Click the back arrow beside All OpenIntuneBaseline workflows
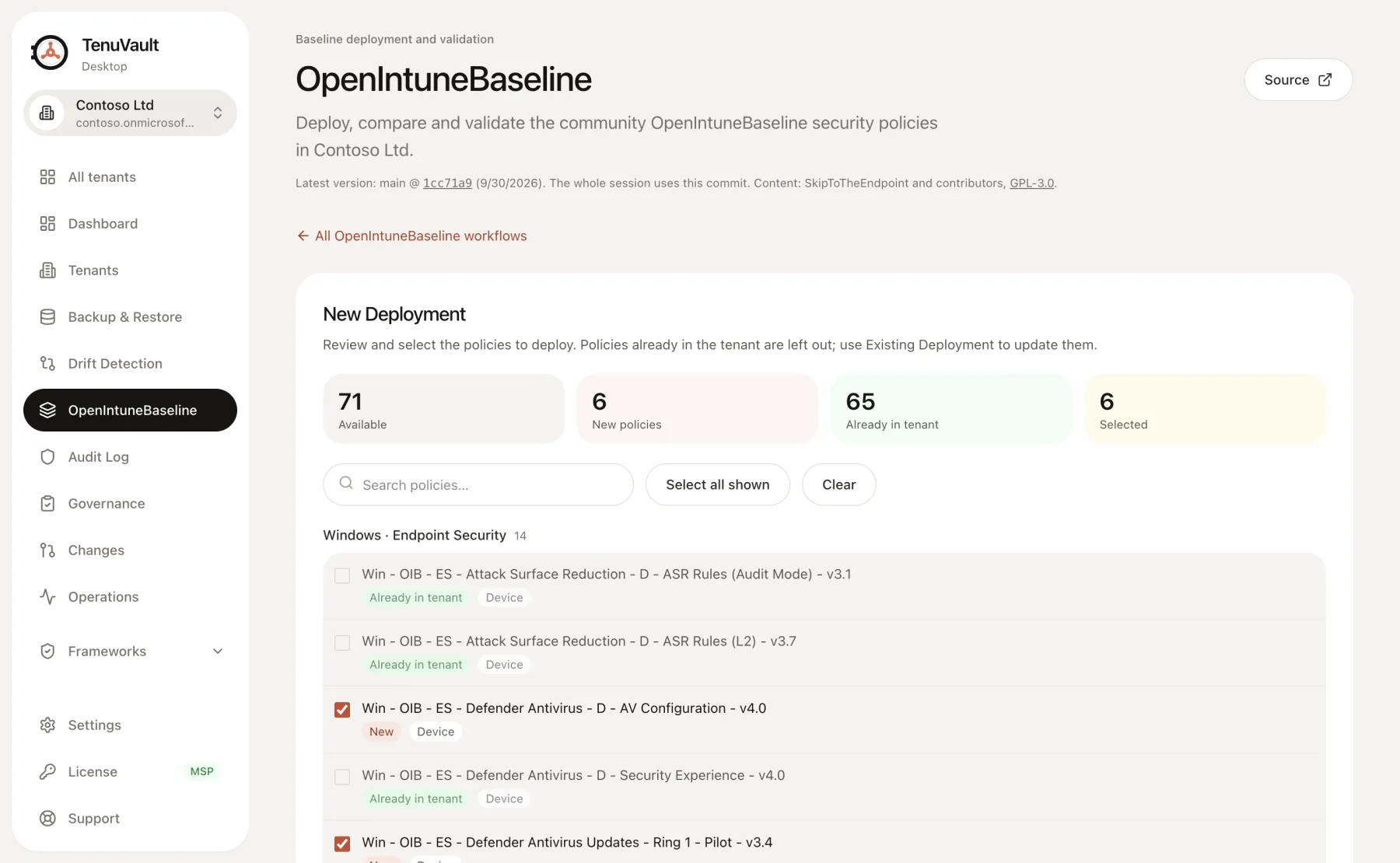1400x863 pixels. [303, 236]
